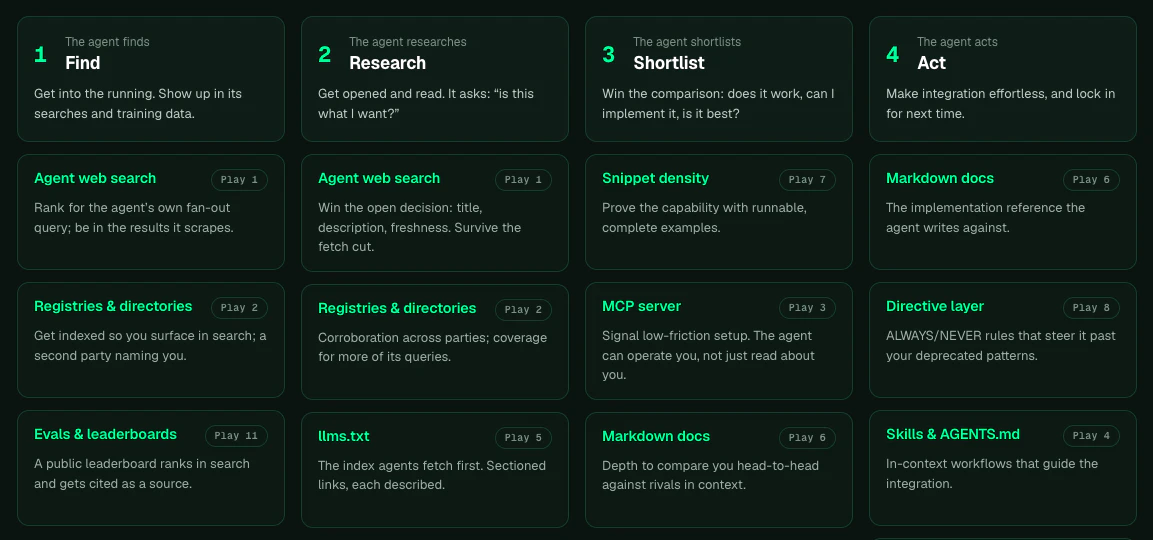This screenshot has height=540, width=1153.
Task: Click "Get indexed so you surface in search" text
Action: pos(150,346)
